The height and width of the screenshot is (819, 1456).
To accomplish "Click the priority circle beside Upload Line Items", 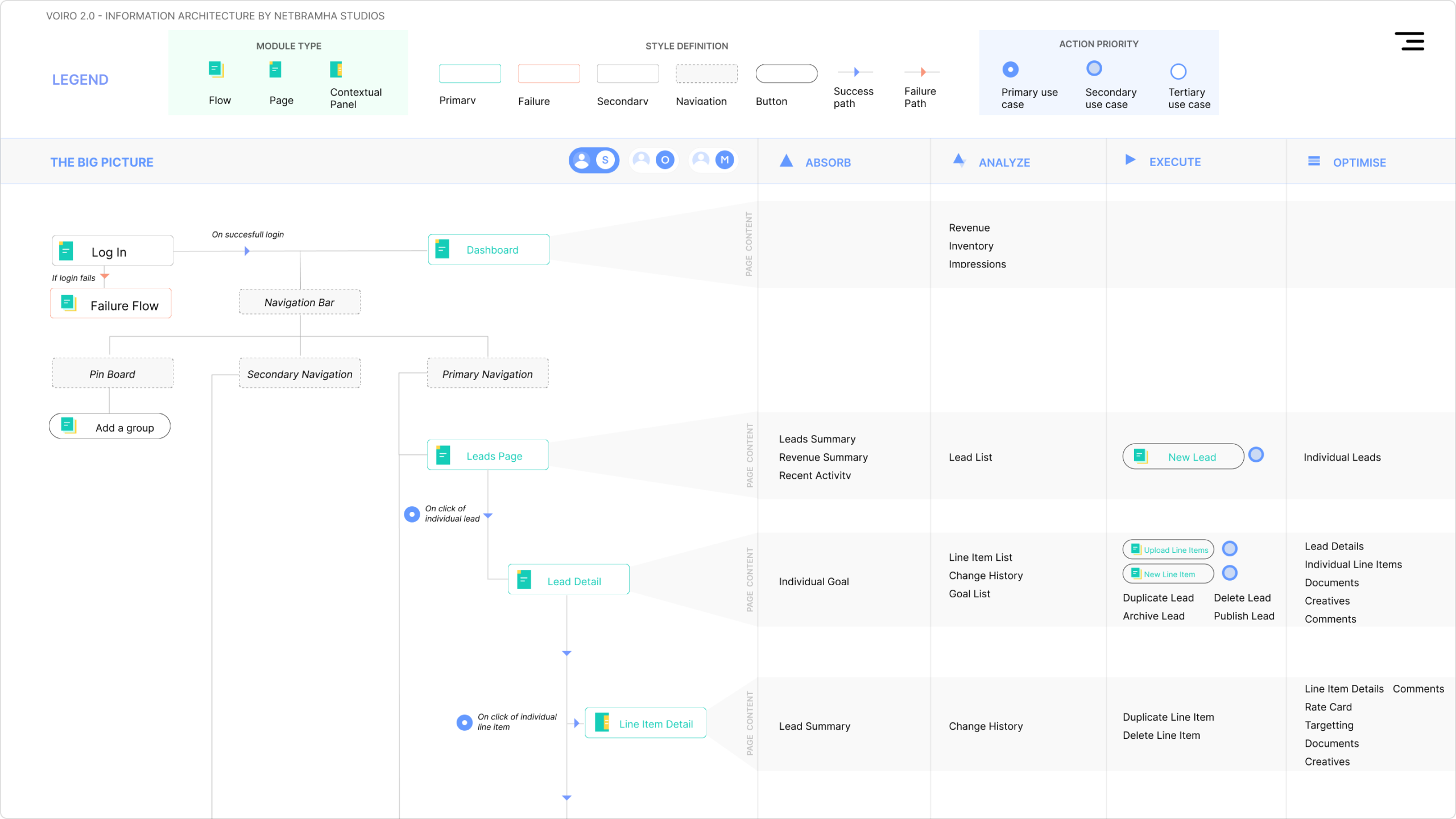I will [x=1230, y=549].
